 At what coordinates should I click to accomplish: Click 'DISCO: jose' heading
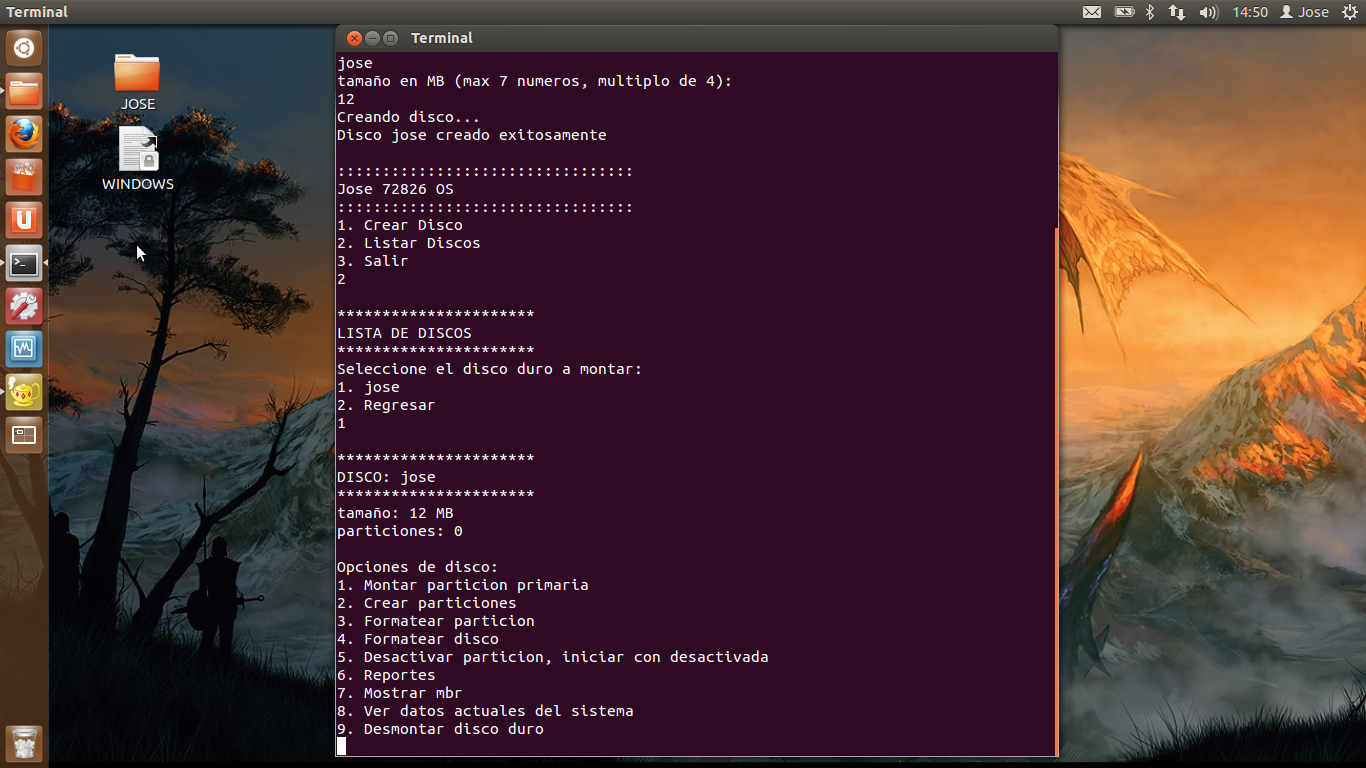(x=386, y=477)
